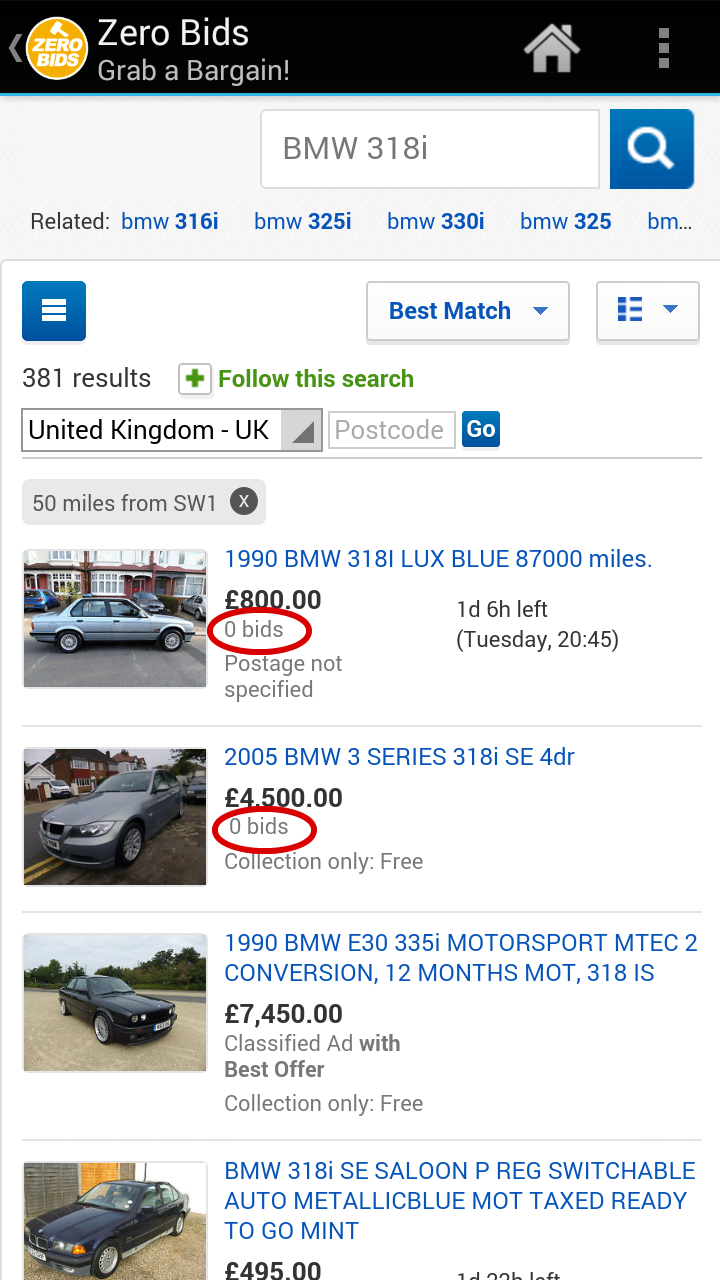
Task: Click the BMW 318i search input field
Action: click(429, 148)
